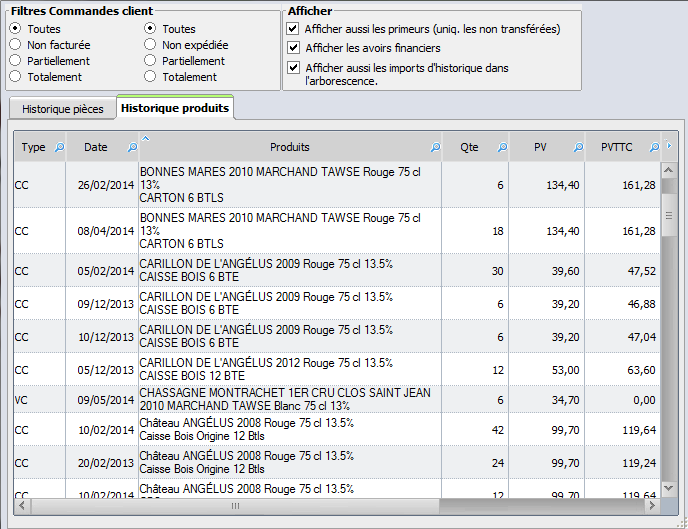Select 'Non expédiée' radio option
The image size is (688, 529).
click(x=150, y=44)
